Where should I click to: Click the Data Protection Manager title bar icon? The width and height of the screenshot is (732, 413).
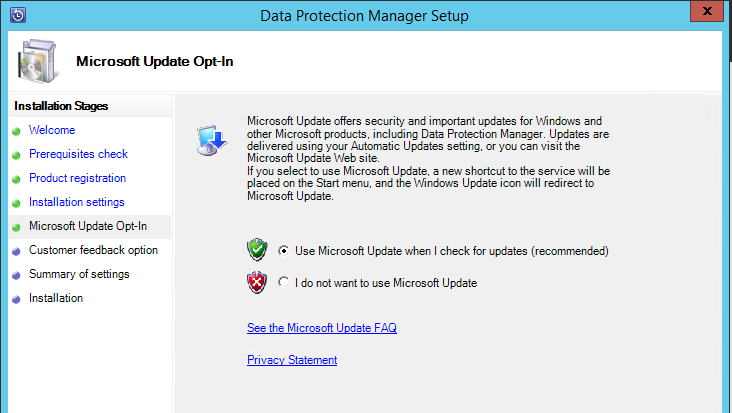click(18, 15)
